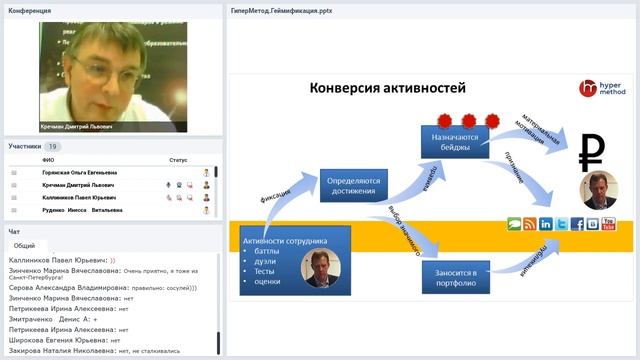Click the ГиперМетод.Геймификация.pptx panel title

(281, 11)
